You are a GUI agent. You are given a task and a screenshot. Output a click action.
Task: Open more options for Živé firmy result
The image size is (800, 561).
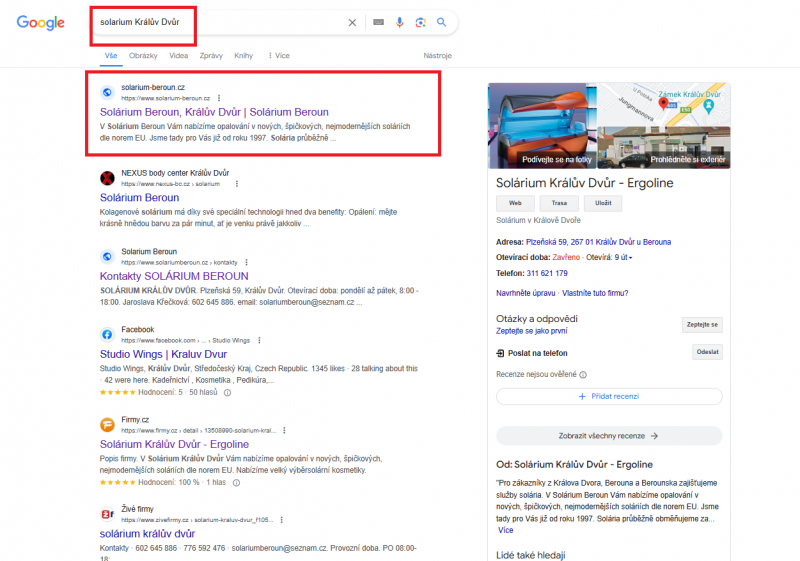tap(282, 520)
